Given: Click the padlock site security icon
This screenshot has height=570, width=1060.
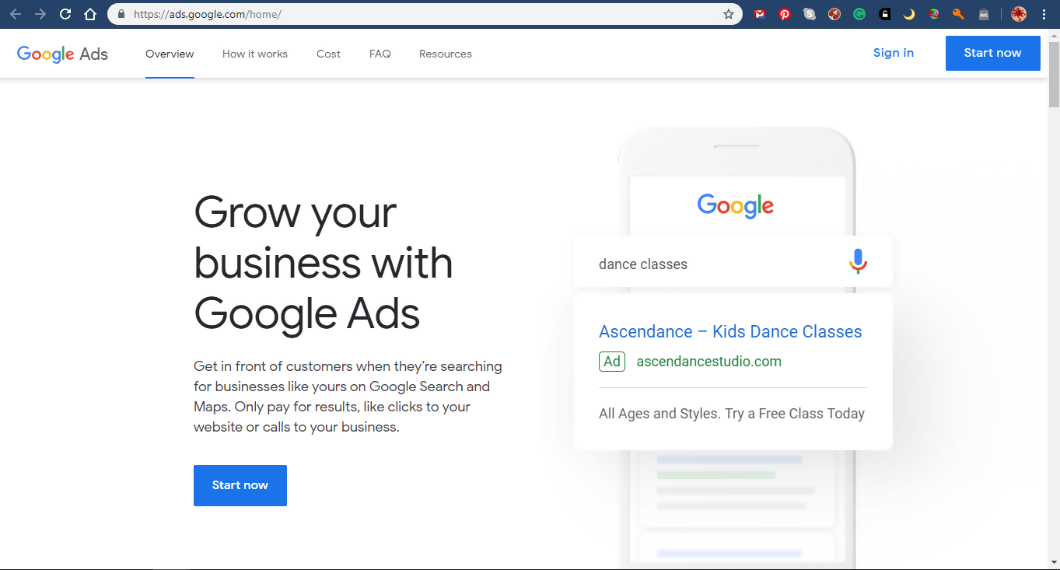Looking at the screenshot, I should 121,14.
